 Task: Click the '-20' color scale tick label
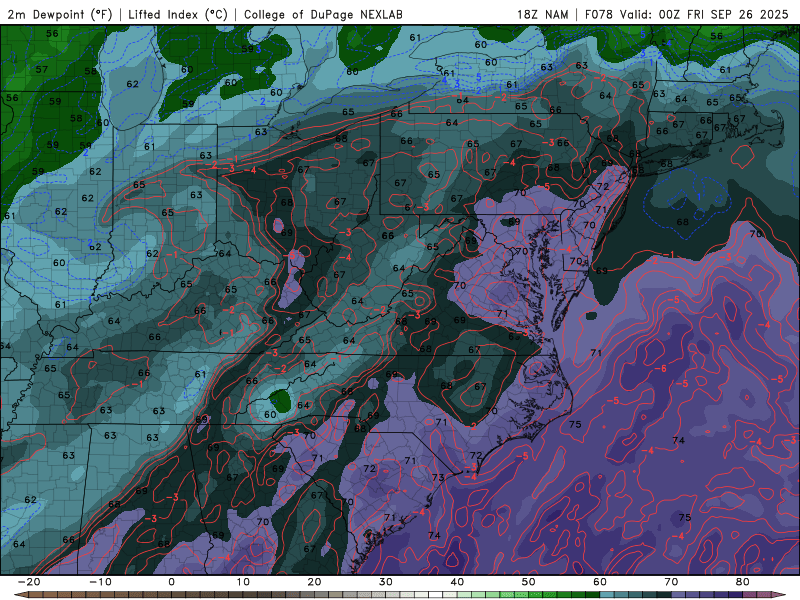(29, 582)
